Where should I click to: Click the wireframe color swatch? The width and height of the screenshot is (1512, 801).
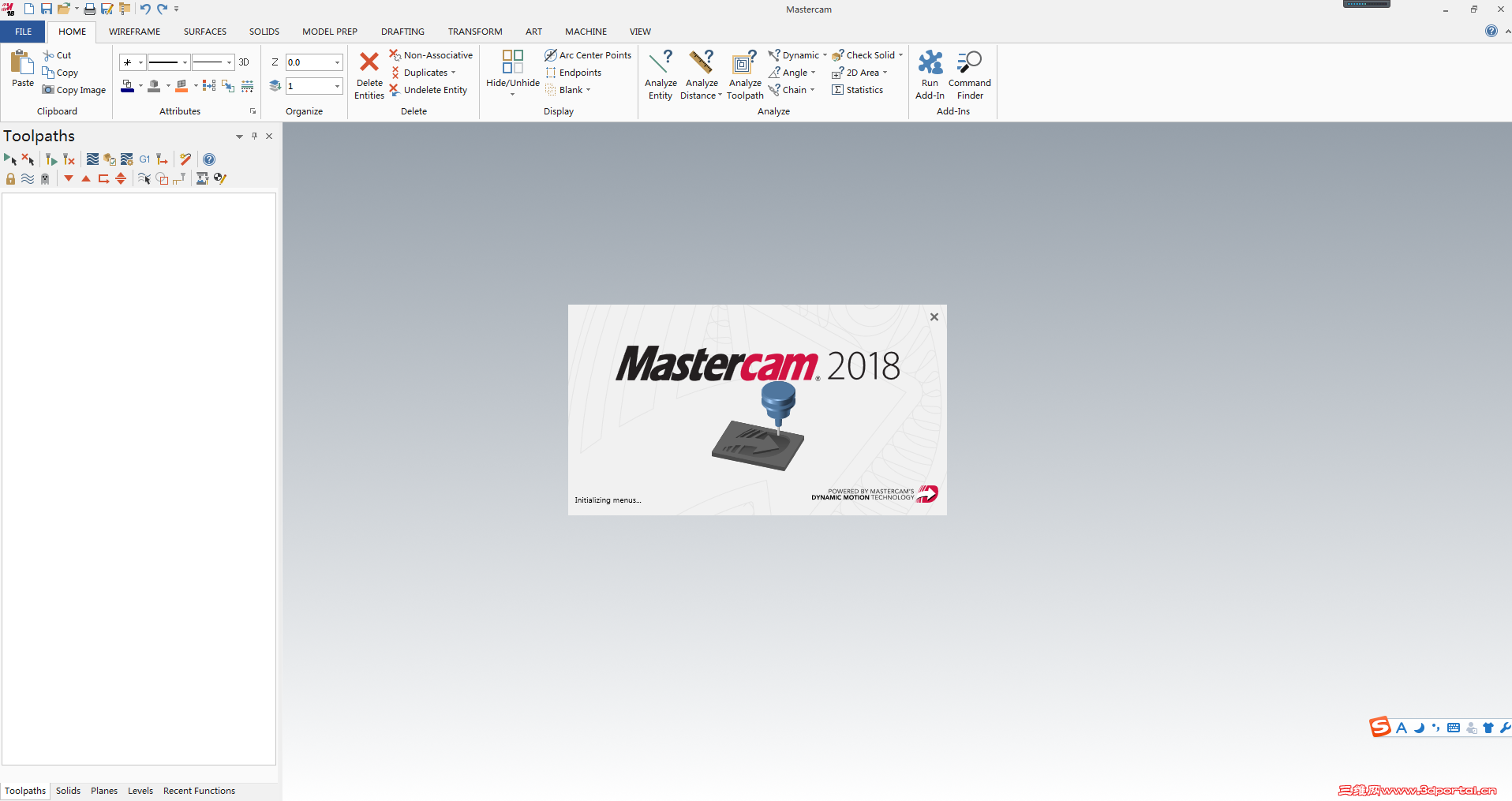127,86
